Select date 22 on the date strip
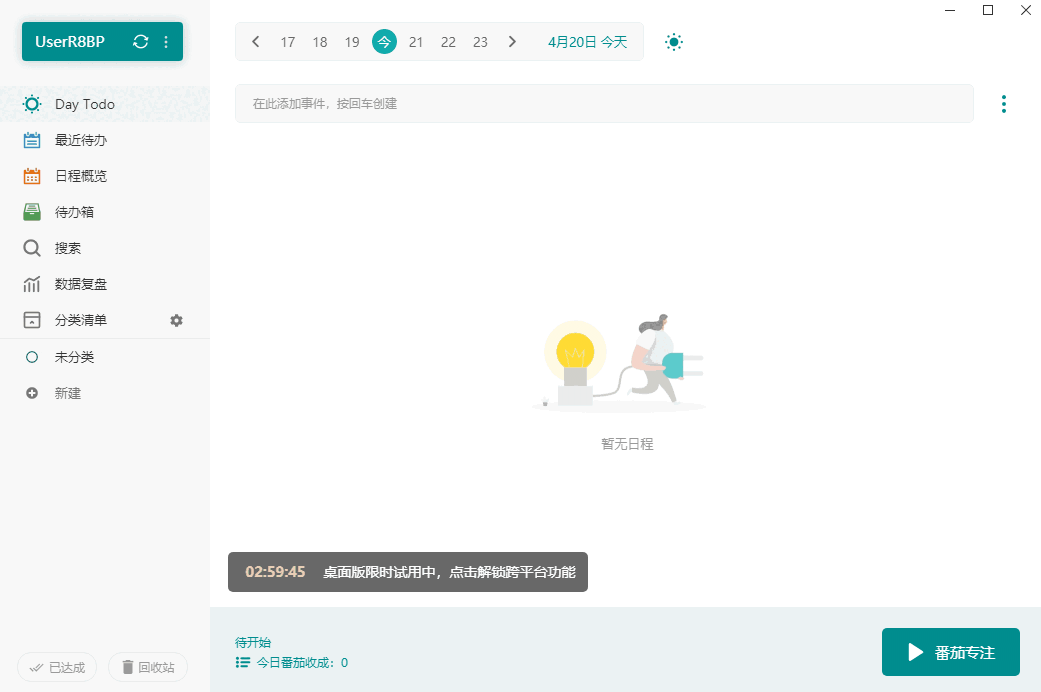 (x=448, y=42)
